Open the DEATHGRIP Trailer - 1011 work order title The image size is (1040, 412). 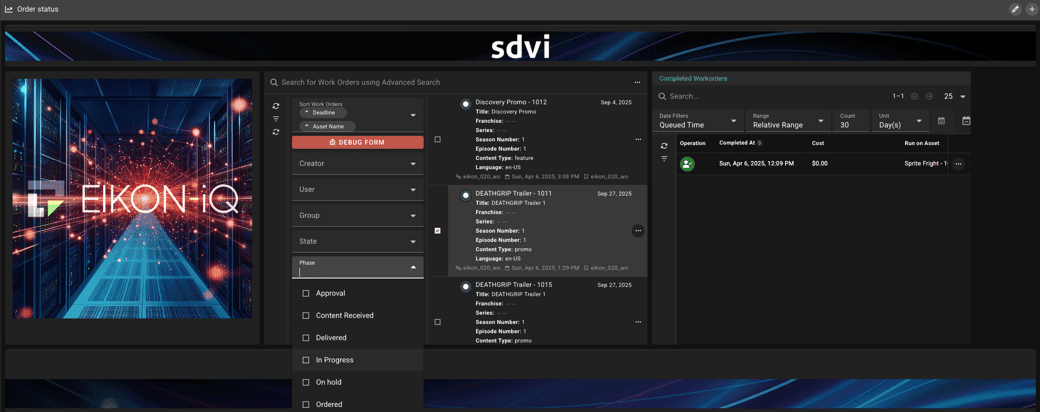pyautogui.click(x=513, y=194)
